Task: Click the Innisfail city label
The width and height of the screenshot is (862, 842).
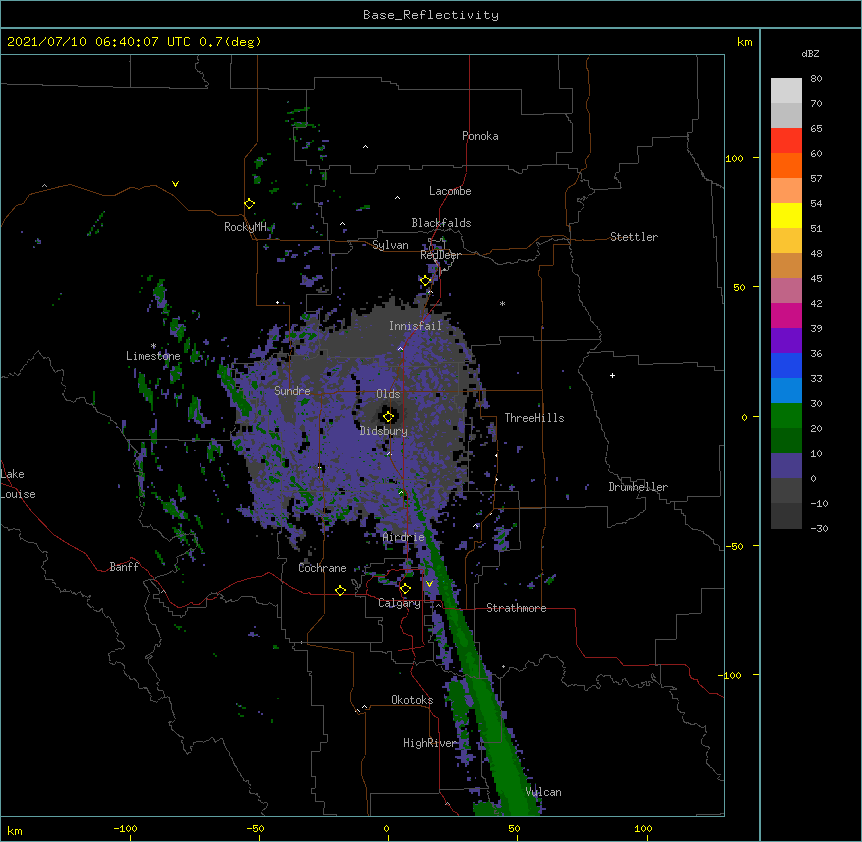Action: 415,326
